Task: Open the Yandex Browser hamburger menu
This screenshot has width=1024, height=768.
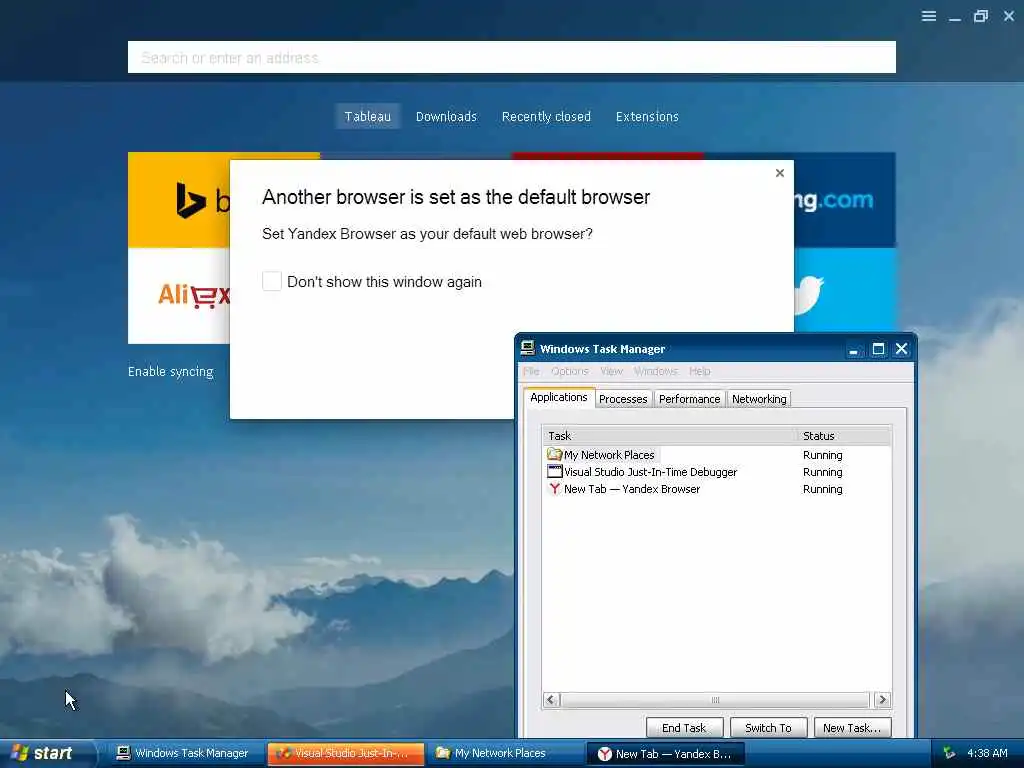Action: (x=929, y=16)
